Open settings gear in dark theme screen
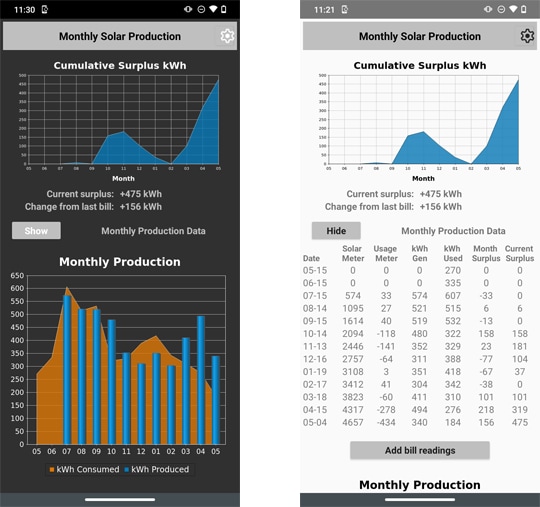540x507 pixels. 227,36
